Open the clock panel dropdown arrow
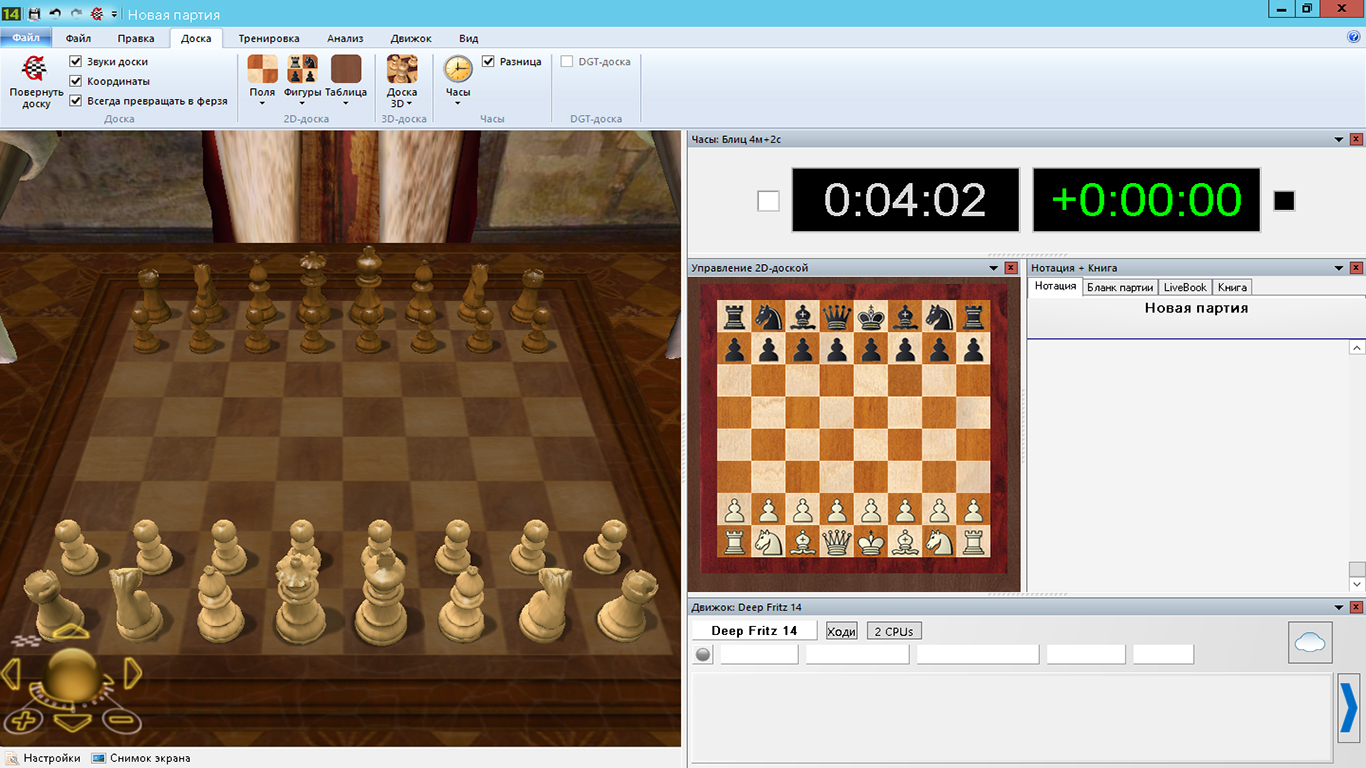This screenshot has width=1366, height=768. [1338, 140]
